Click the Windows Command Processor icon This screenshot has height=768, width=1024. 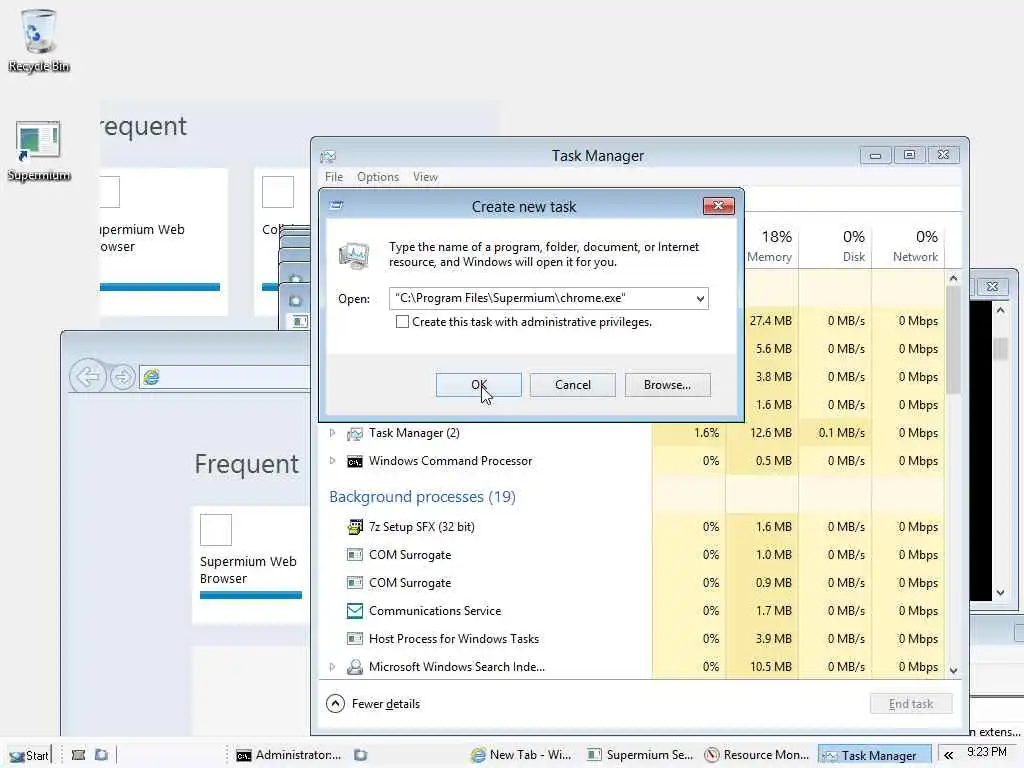pos(355,461)
